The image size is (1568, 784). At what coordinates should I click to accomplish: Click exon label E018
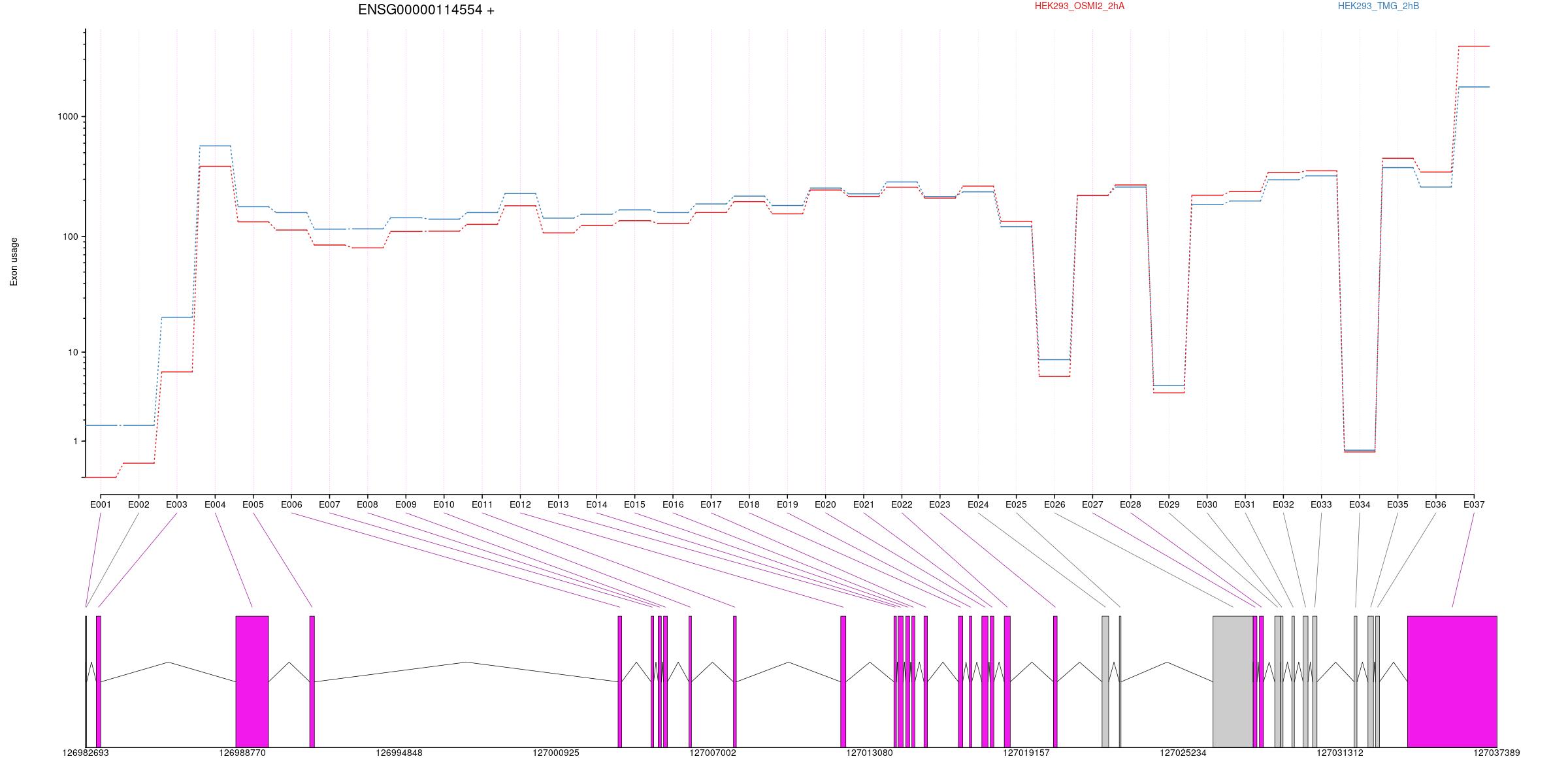[749, 504]
